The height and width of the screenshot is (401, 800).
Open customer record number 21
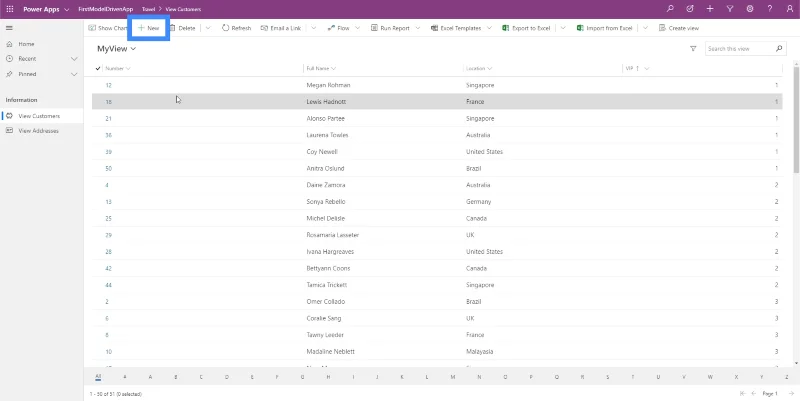pos(109,118)
